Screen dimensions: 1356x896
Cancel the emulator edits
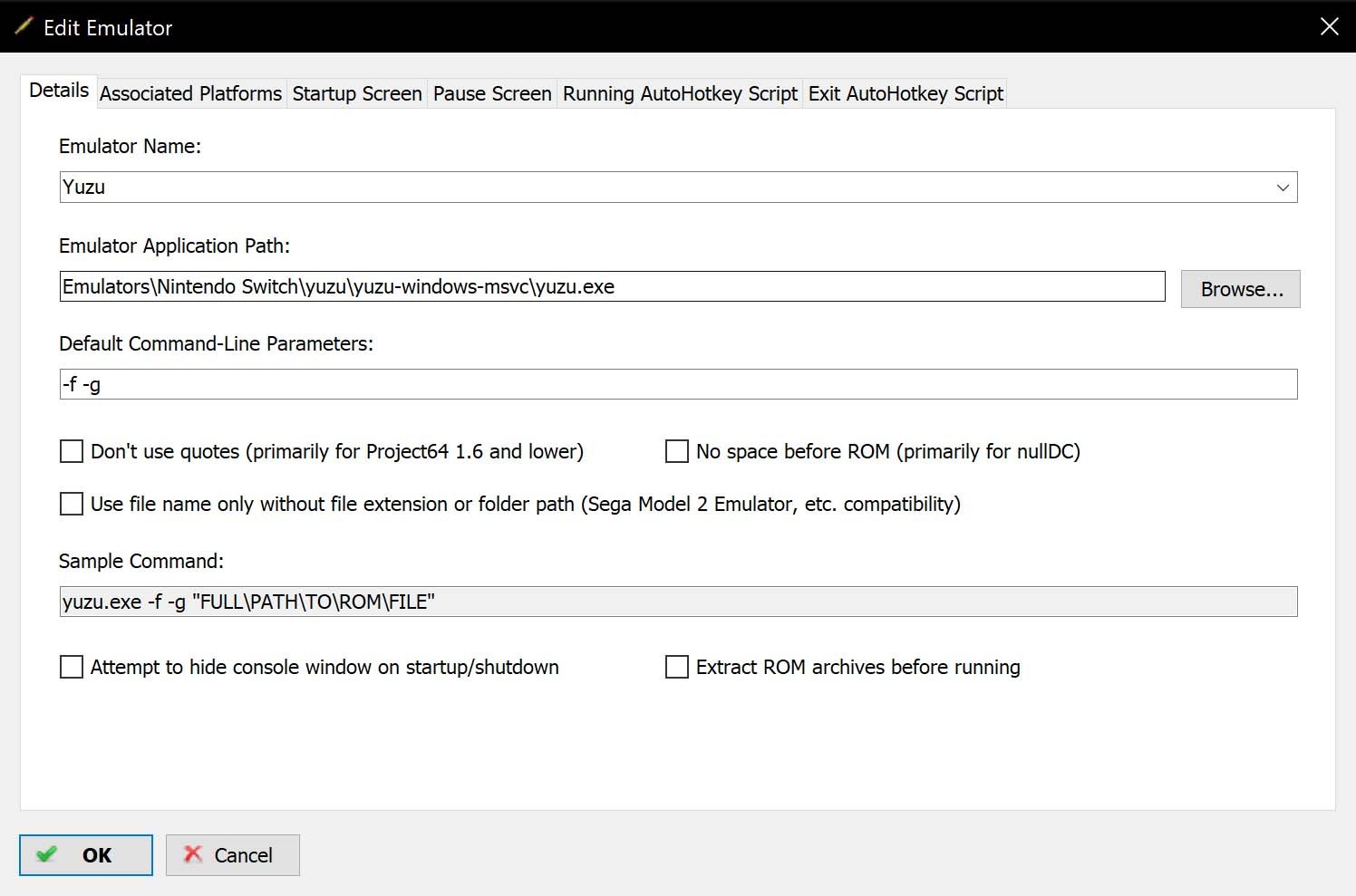233,855
